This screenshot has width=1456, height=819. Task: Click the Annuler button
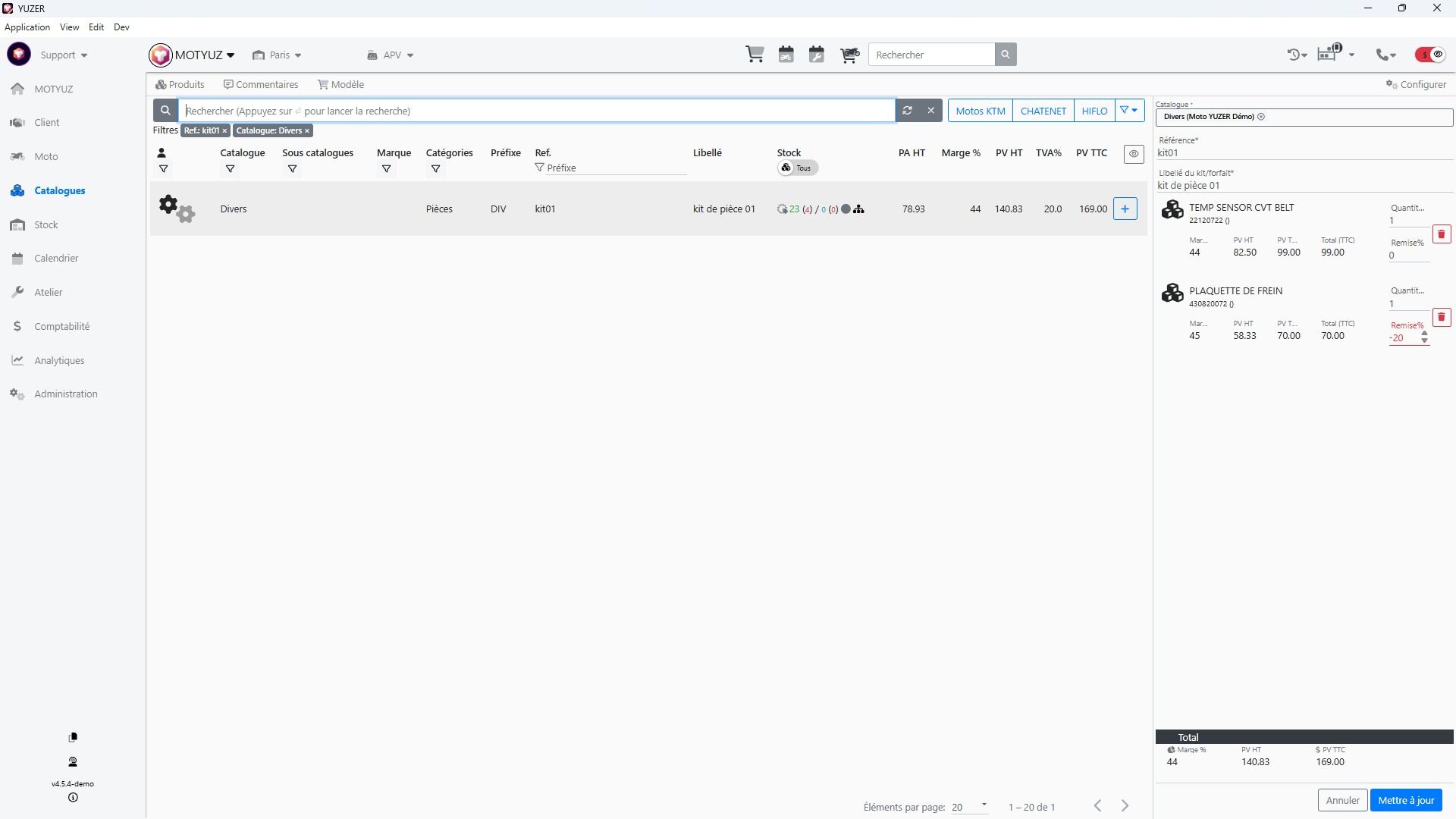click(x=1342, y=800)
